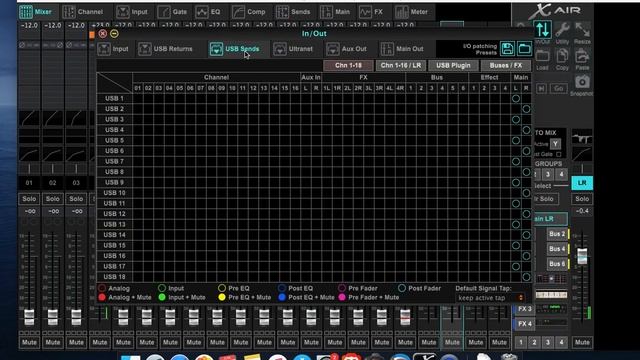This screenshot has width=640, height=360.
Task: Click channel 01 fader handle
Action: [x=29, y=318]
